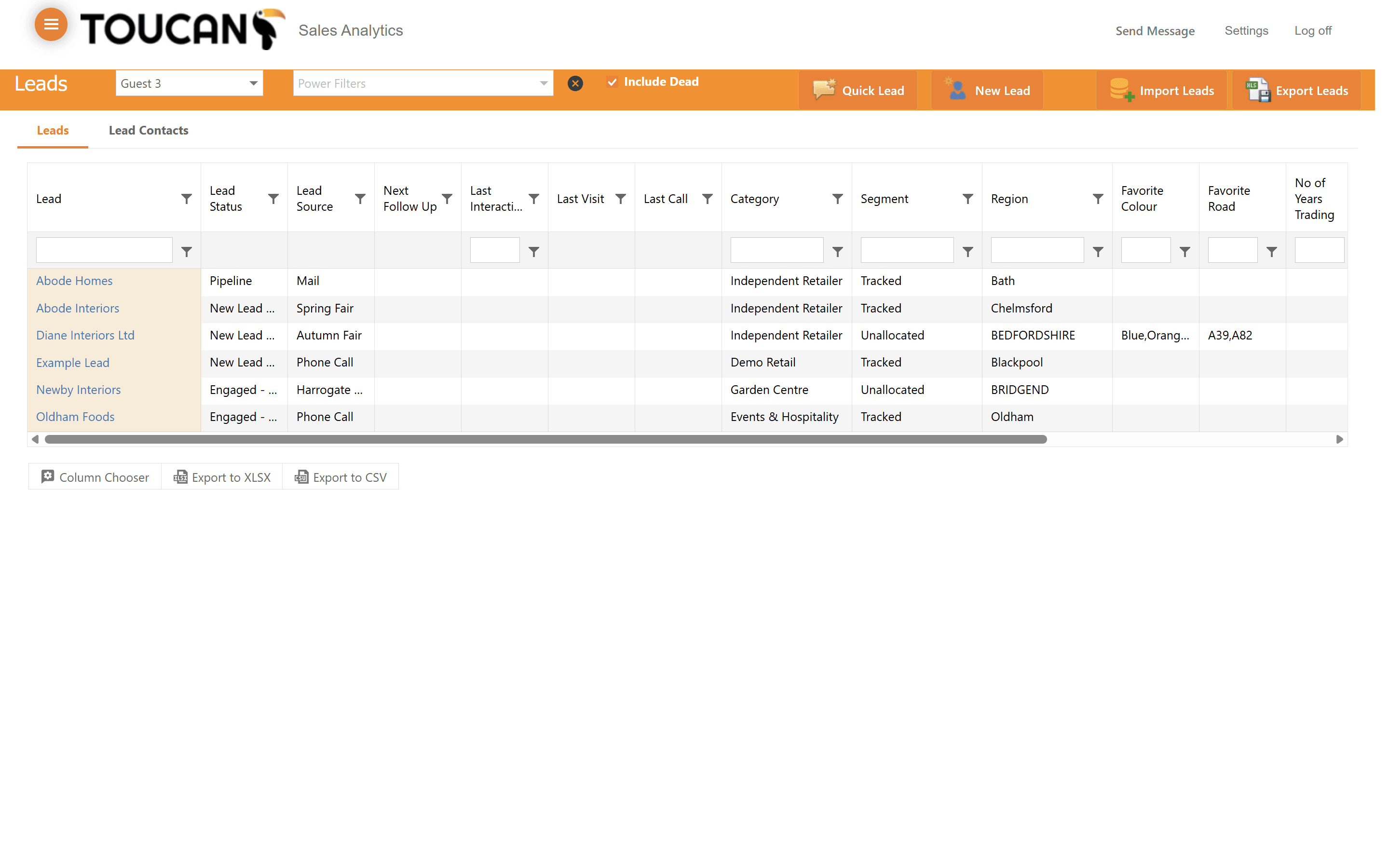The height and width of the screenshot is (868, 1389).
Task: Open the Diane Interiors Ltd lead
Action: click(x=85, y=335)
